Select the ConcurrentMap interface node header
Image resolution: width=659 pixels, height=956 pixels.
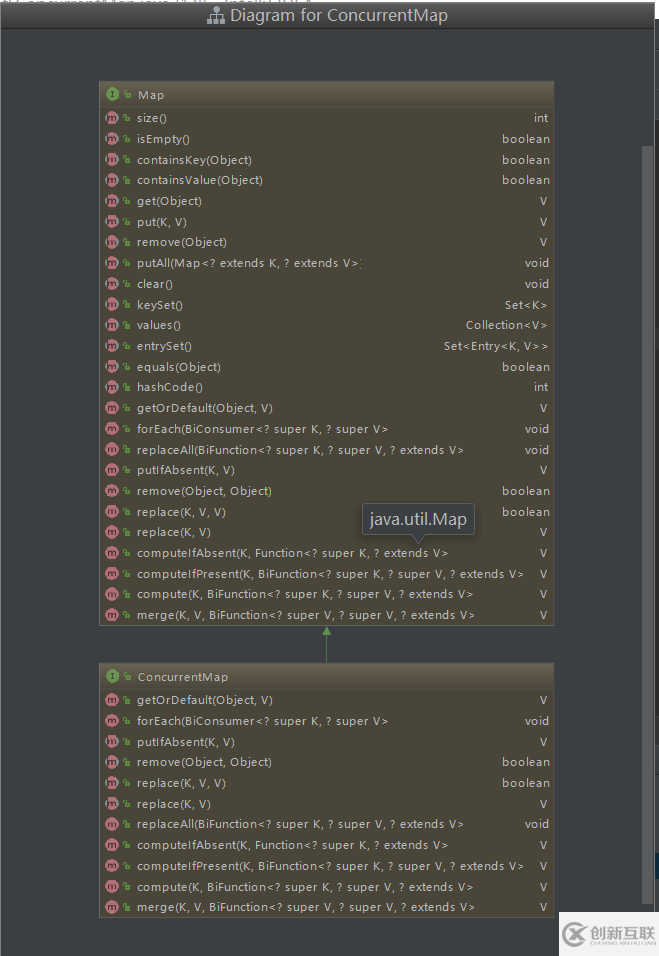(326, 677)
